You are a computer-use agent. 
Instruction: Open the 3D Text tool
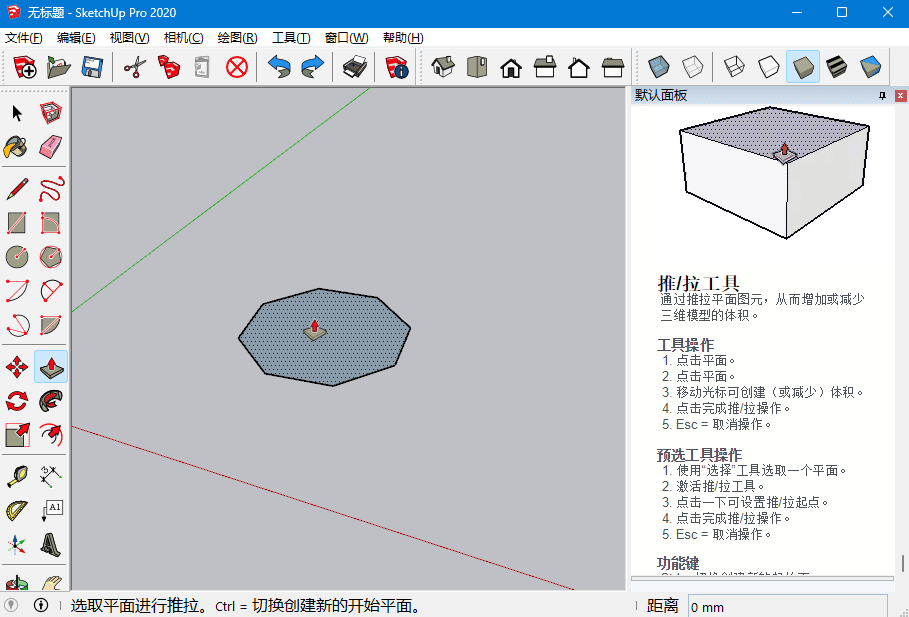click(51, 543)
